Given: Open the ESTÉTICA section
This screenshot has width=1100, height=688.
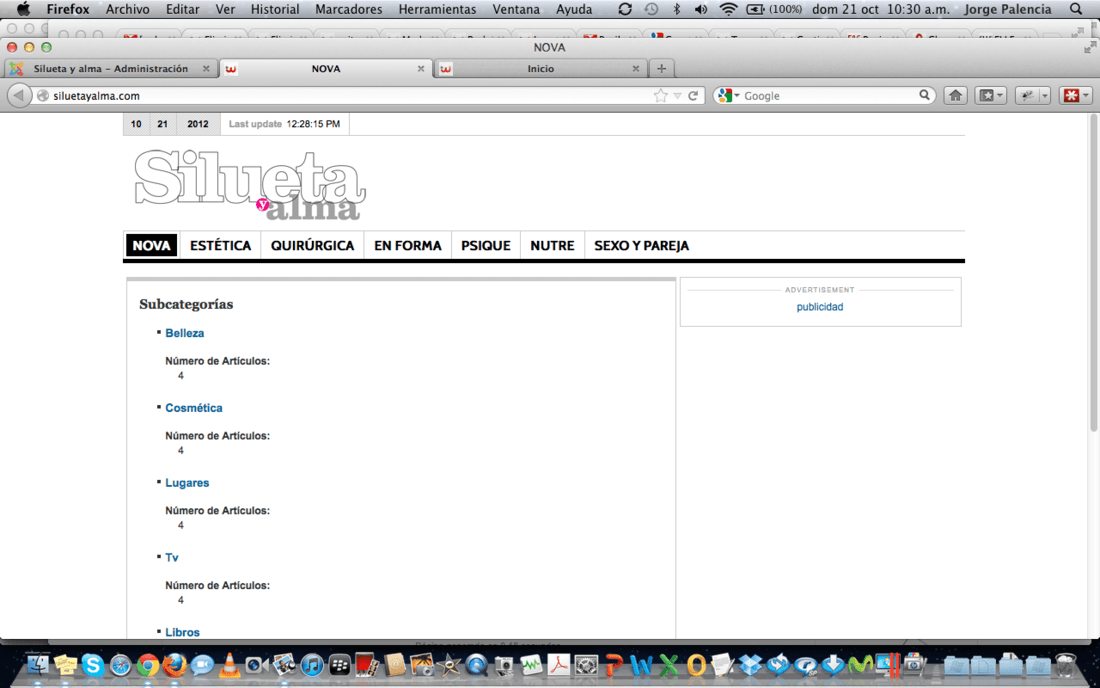Looking at the screenshot, I should (x=220, y=245).
